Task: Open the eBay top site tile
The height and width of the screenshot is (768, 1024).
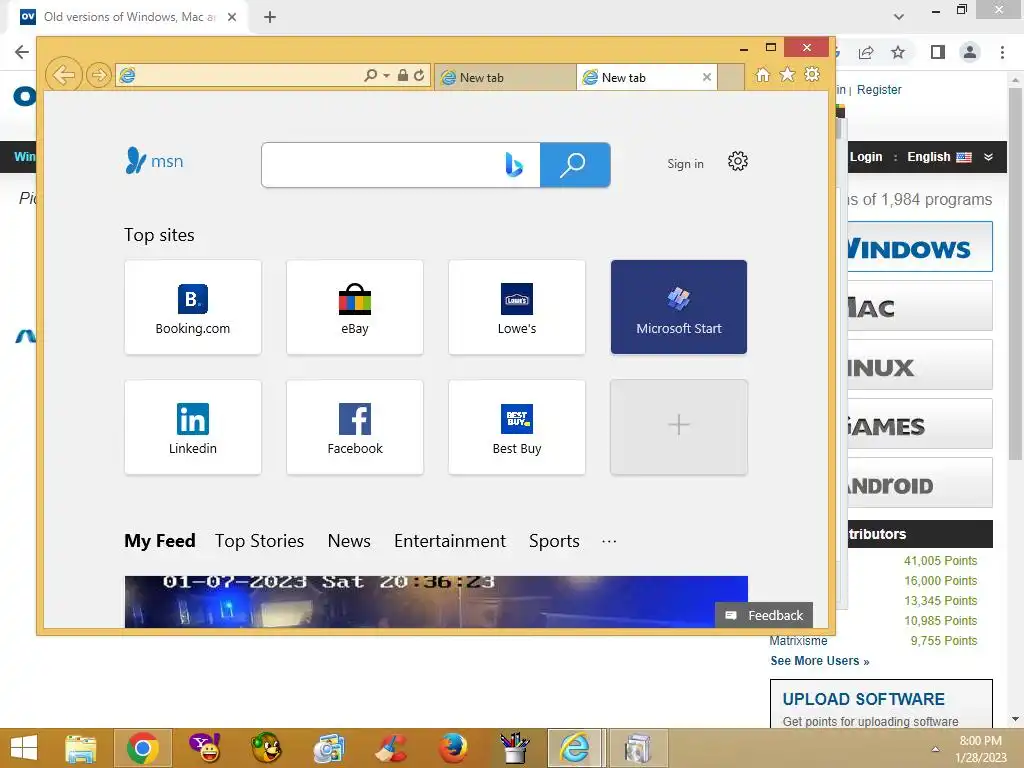Action: pyautogui.click(x=355, y=307)
